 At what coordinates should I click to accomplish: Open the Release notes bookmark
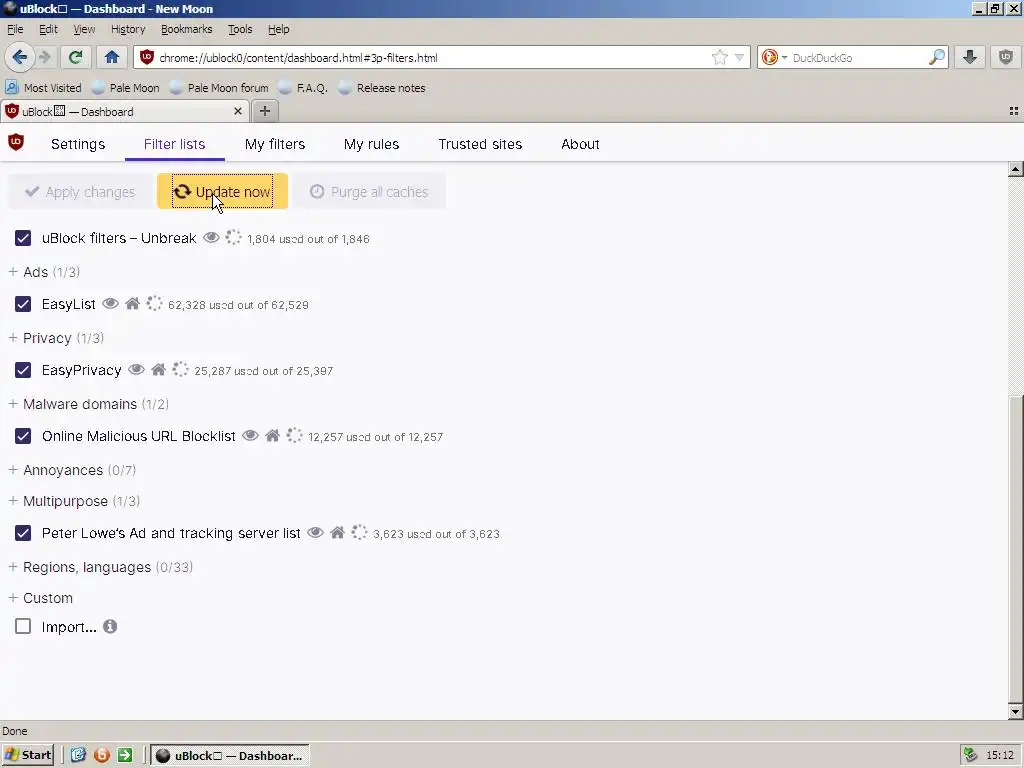click(382, 88)
